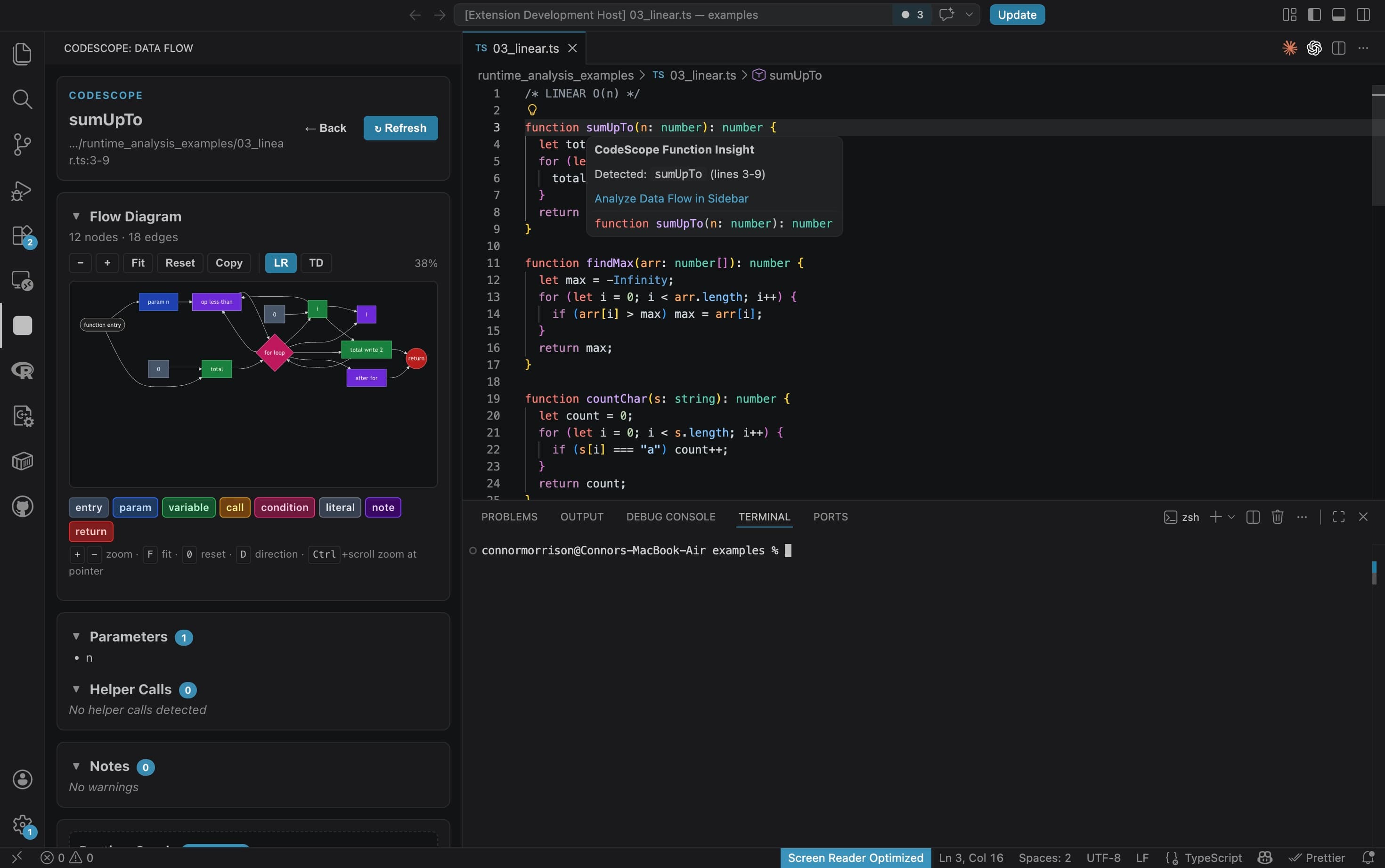Go back with the navigation arrow
This screenshot has height=868, width=1385.
(415, 15)
